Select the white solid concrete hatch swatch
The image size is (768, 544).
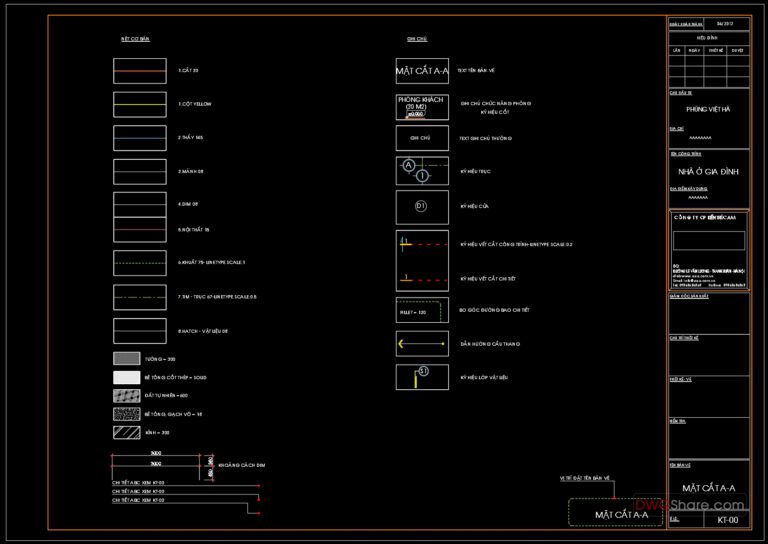126,377
